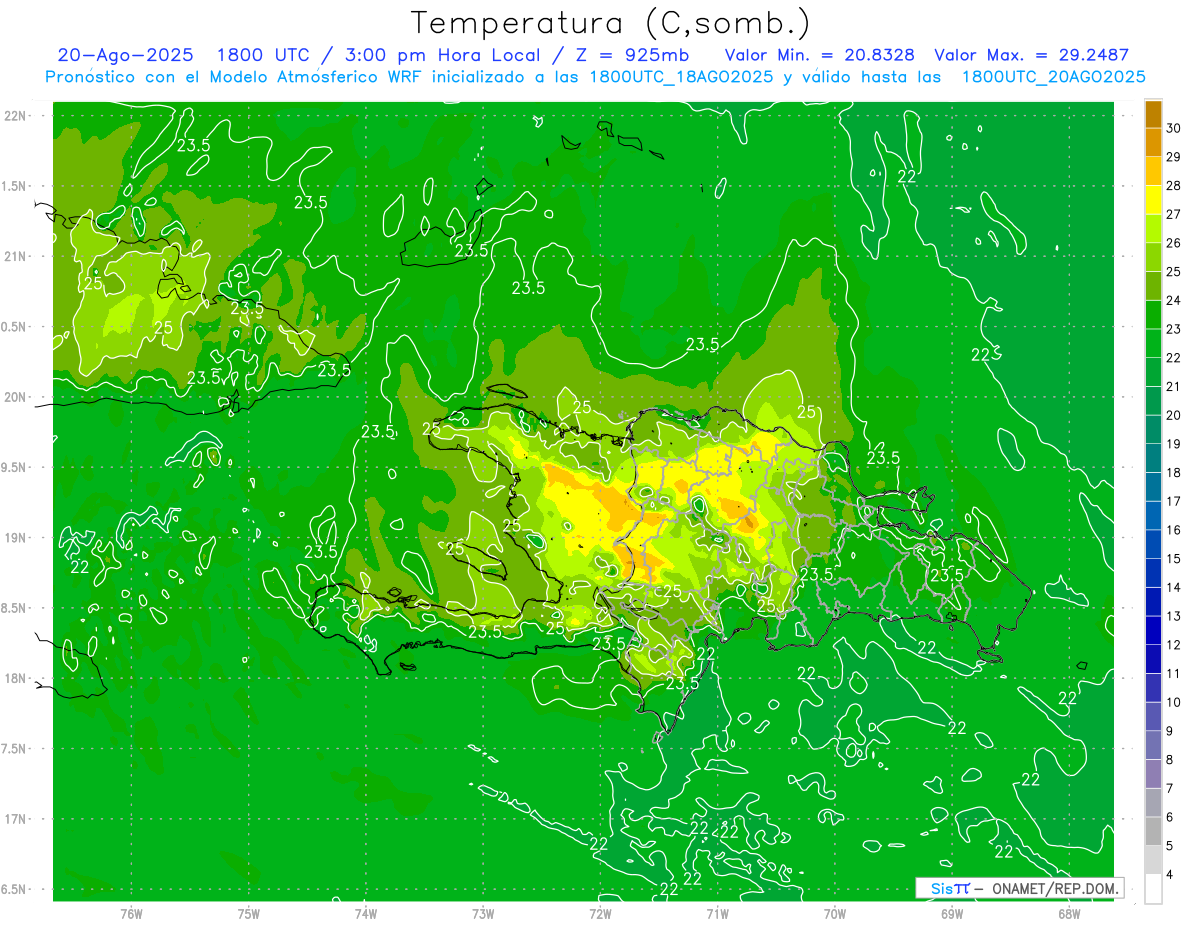Click the "Pronostico con el Modelo Atmosferico WRF" line
This screenshot has height=927, width=1200.
tap(595, 77)
